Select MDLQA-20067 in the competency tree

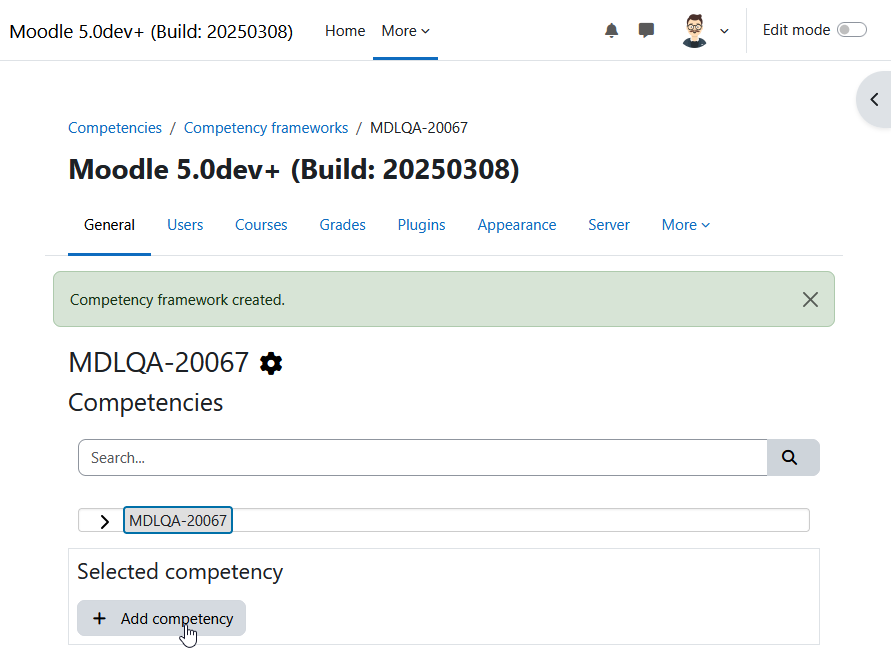(178, 520)
